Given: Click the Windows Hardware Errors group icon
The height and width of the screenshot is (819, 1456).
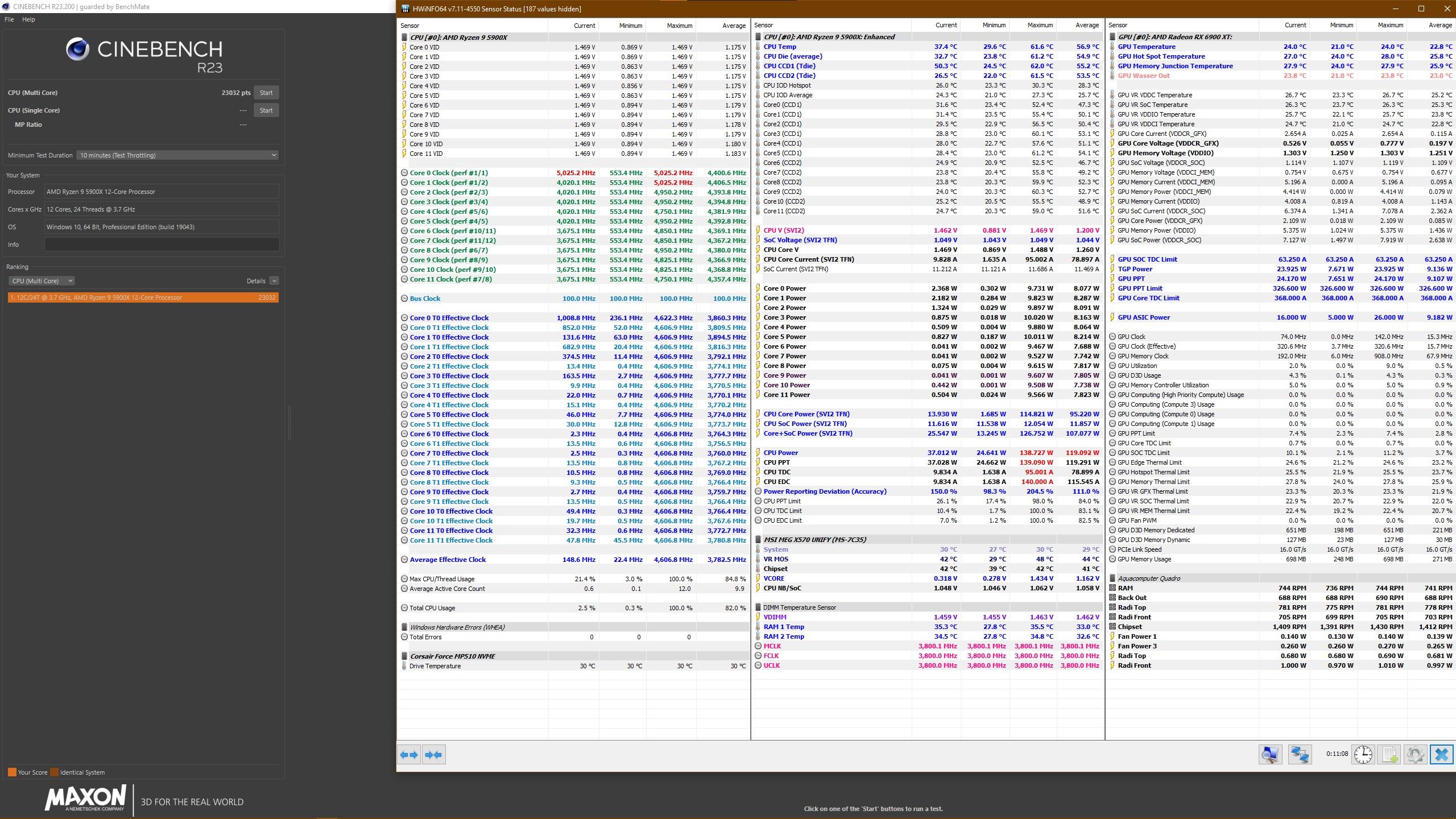Looking at the screenshot, I should point(404,627).
